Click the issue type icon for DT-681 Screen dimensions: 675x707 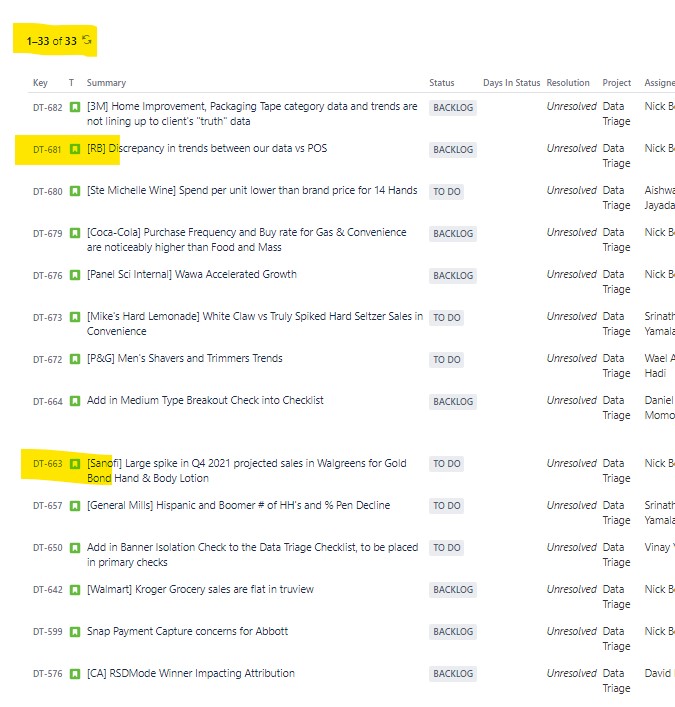[x=75, y=149]
